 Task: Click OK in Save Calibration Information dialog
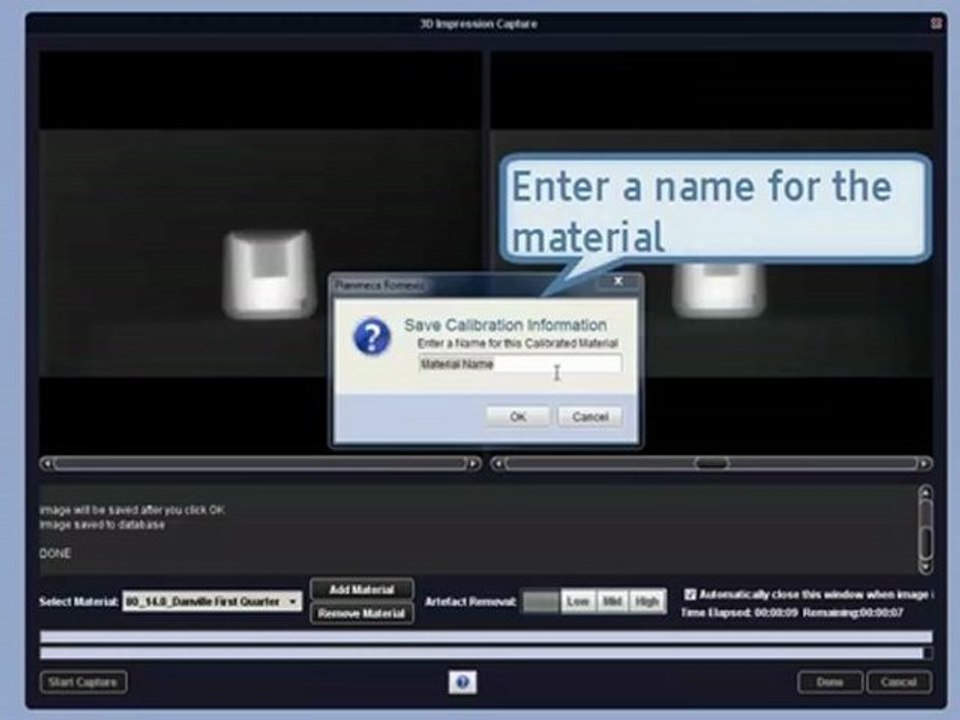coord(518,417)
